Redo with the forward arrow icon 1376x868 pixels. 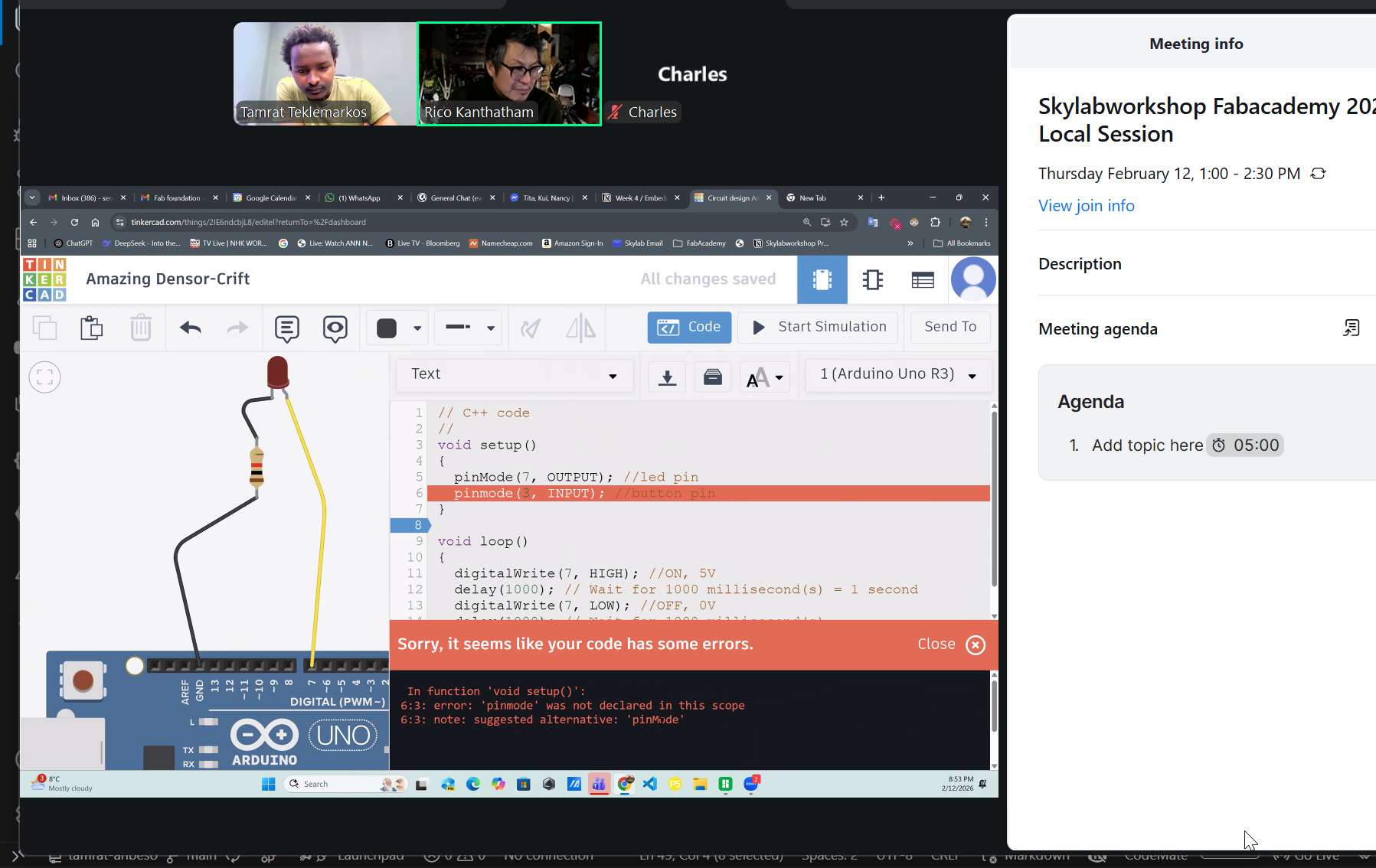238,328
